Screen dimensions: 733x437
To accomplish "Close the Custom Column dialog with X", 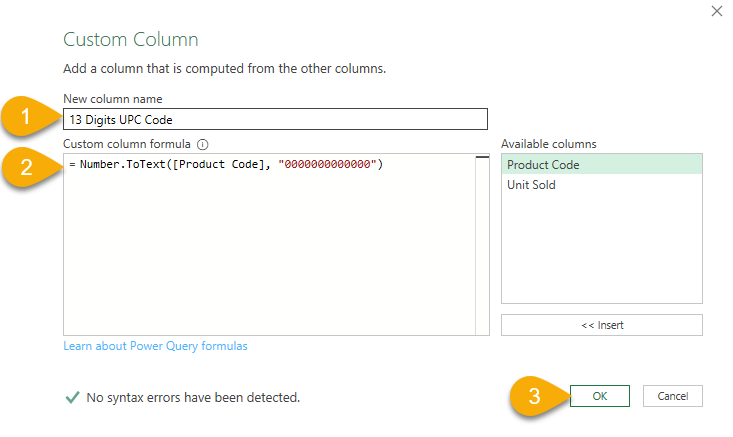I will tap(715, 11).
